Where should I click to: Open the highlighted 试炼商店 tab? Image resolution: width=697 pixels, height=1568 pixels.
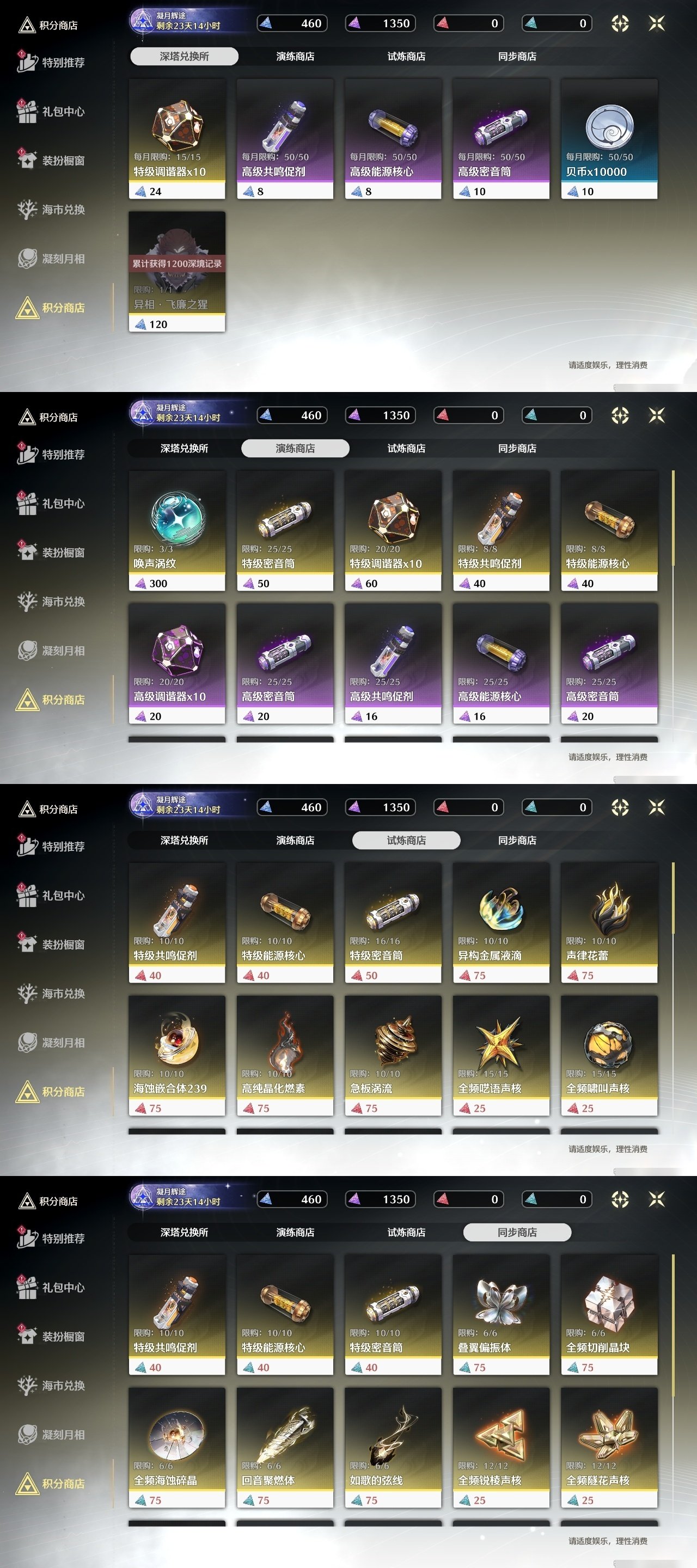406,841
